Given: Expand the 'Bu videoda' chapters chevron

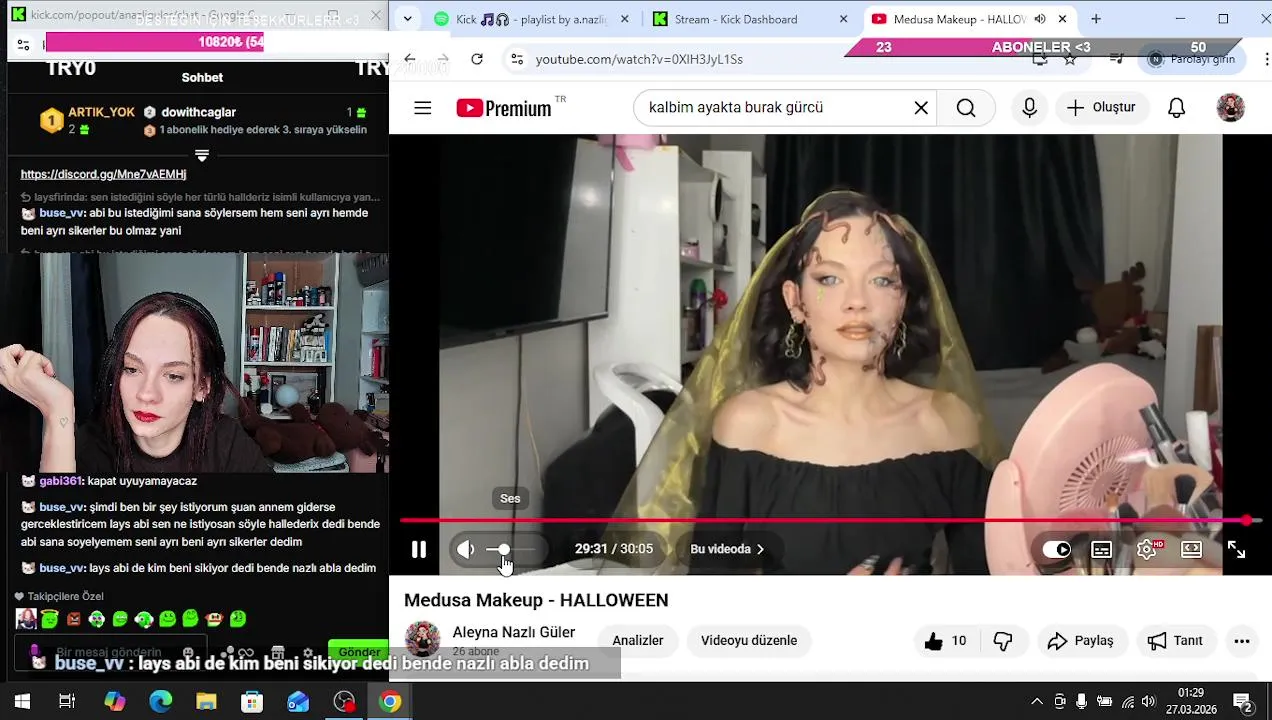Looking at the screenshot, I should [x=760, y=549].
